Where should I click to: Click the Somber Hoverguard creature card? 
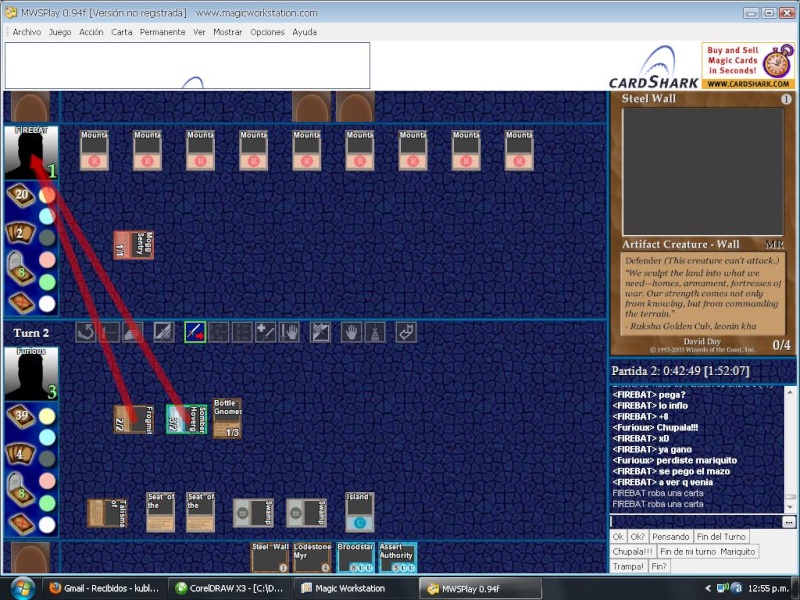[x=187, y=419]
